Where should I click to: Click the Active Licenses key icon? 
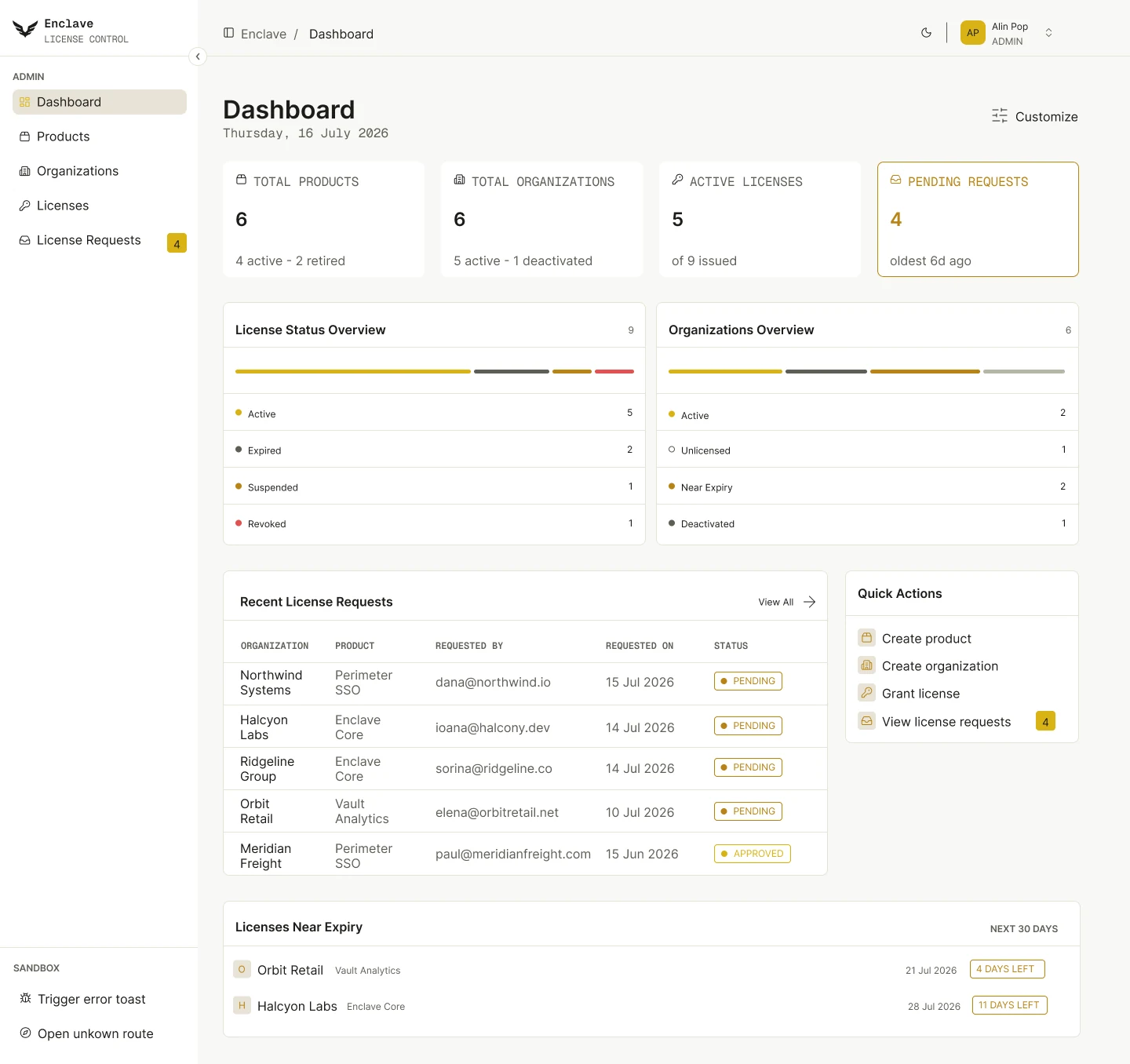(x=678, y=180)
